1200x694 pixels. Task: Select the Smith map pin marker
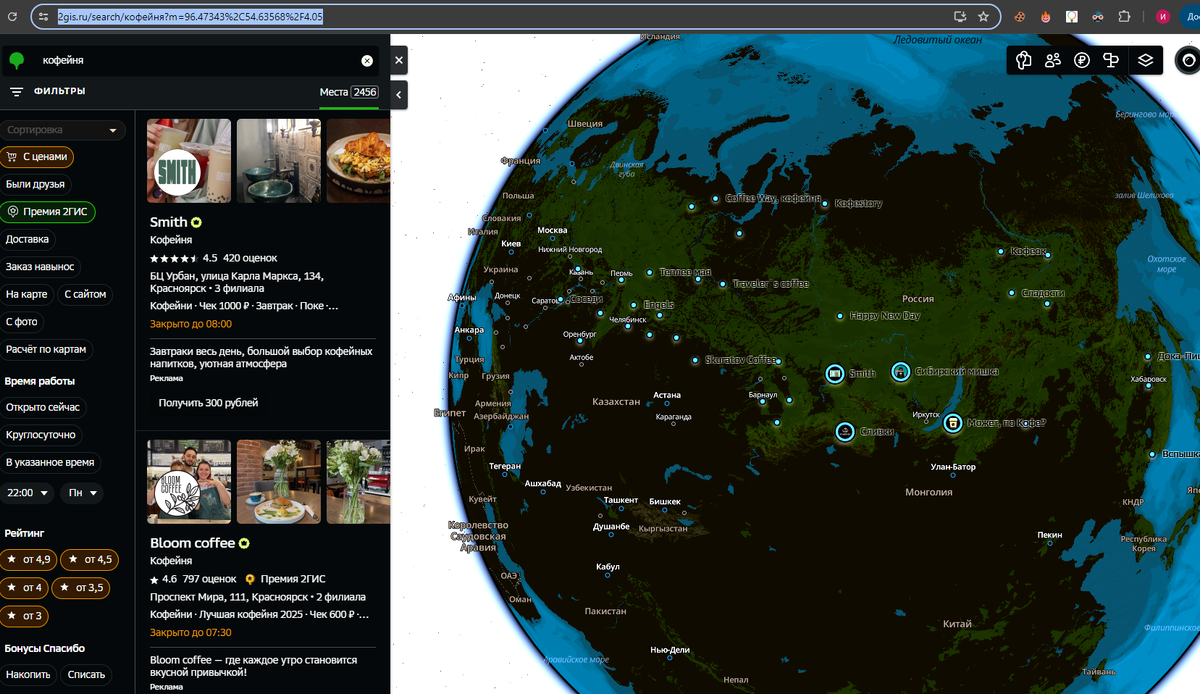[835, 373]
